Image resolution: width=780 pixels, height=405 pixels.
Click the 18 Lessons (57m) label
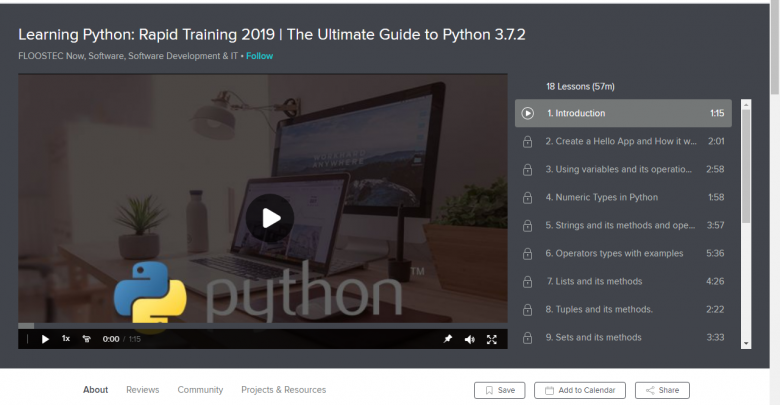(580, 87)
